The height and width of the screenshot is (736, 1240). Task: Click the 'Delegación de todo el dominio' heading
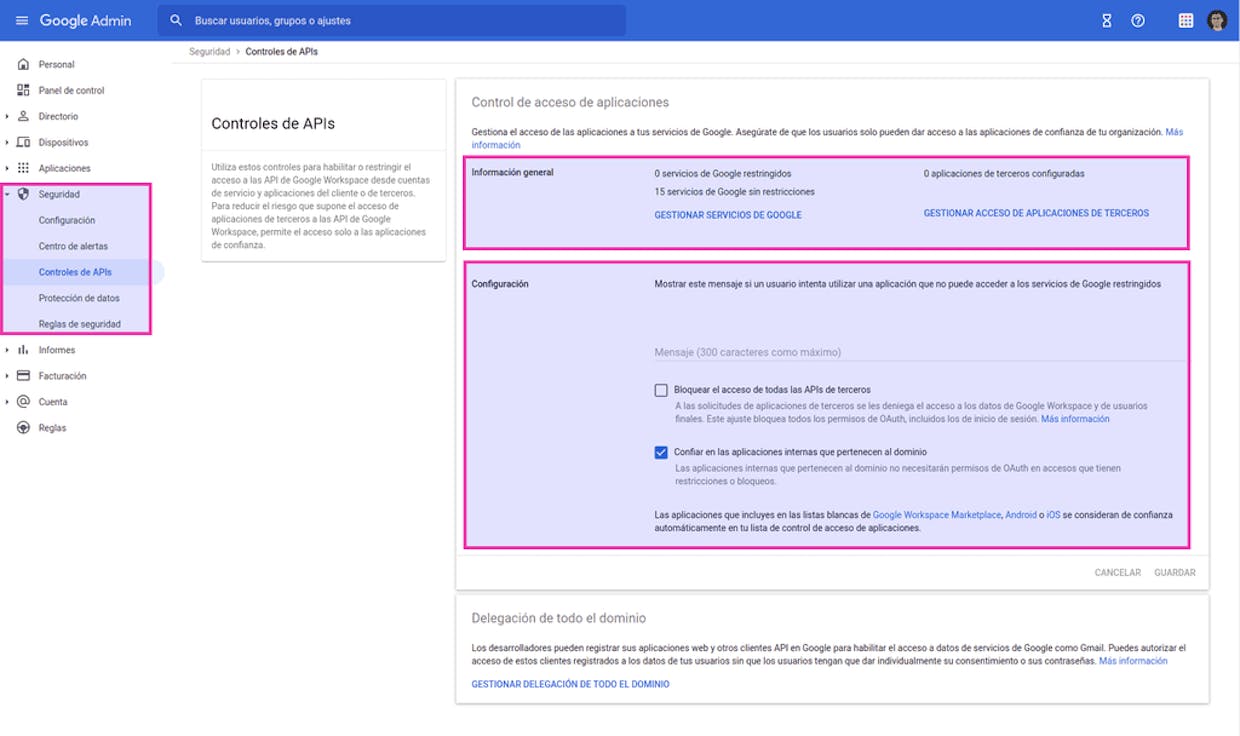pyautogui.click(x=559, y=618)
